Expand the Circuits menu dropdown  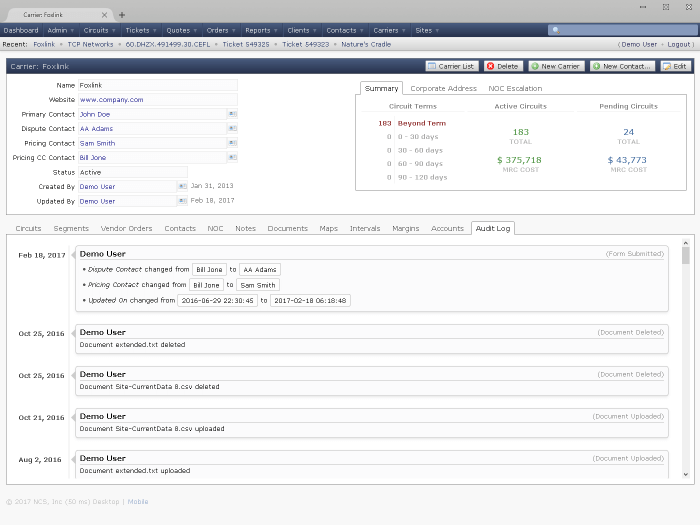(x=100, y=31)
